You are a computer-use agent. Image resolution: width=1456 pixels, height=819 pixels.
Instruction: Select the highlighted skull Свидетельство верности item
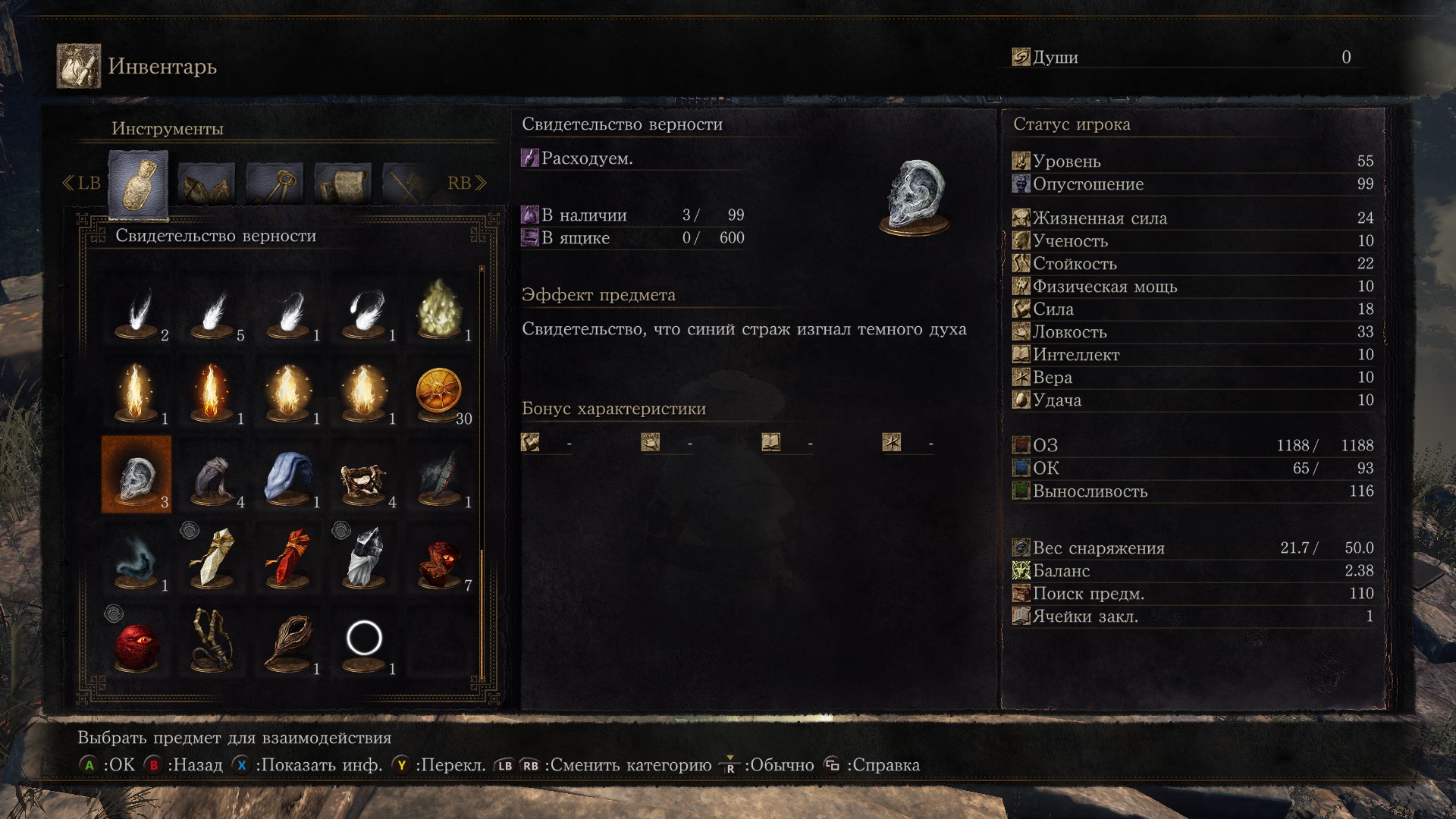pos(136,475)
